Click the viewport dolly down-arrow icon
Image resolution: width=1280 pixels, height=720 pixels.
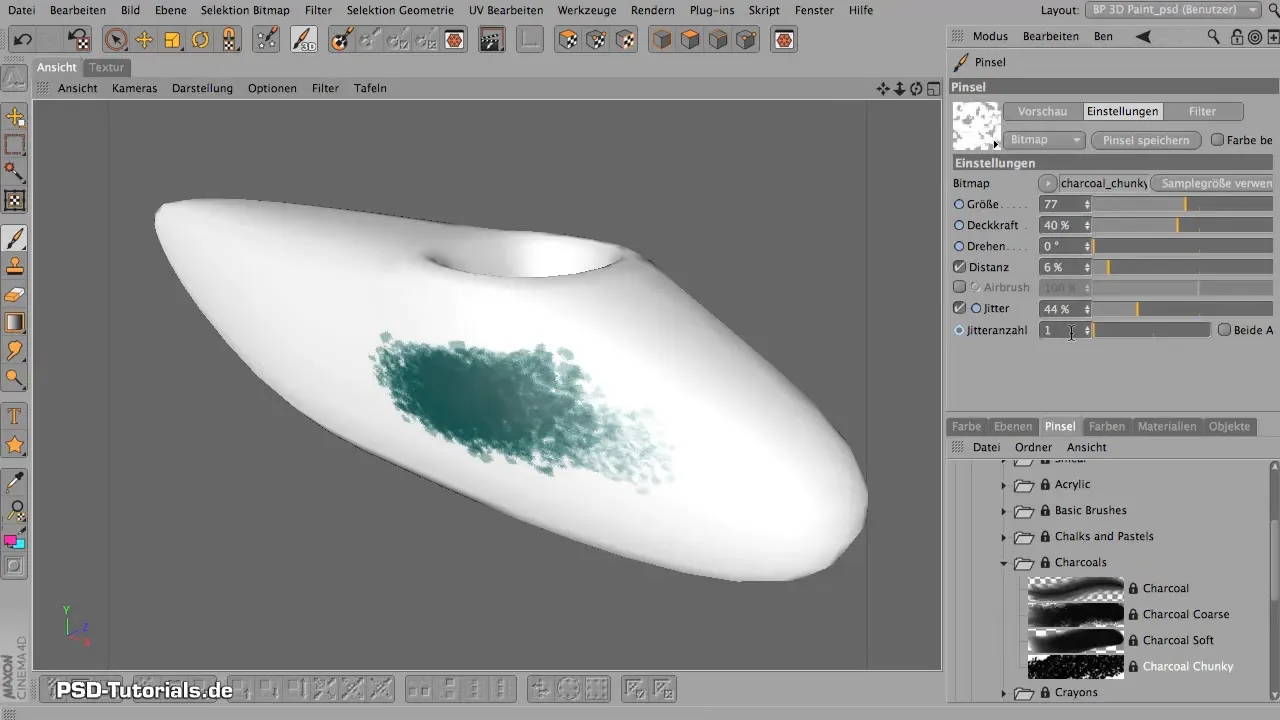tap(899, 88)
